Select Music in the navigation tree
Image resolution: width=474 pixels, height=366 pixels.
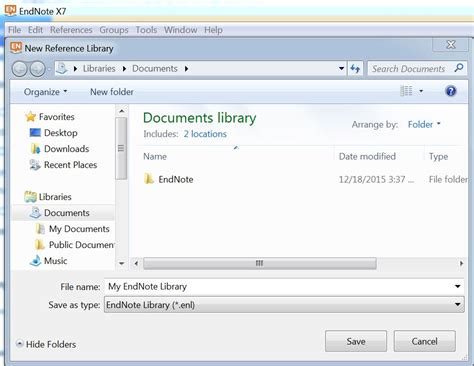tap(55, 261)
